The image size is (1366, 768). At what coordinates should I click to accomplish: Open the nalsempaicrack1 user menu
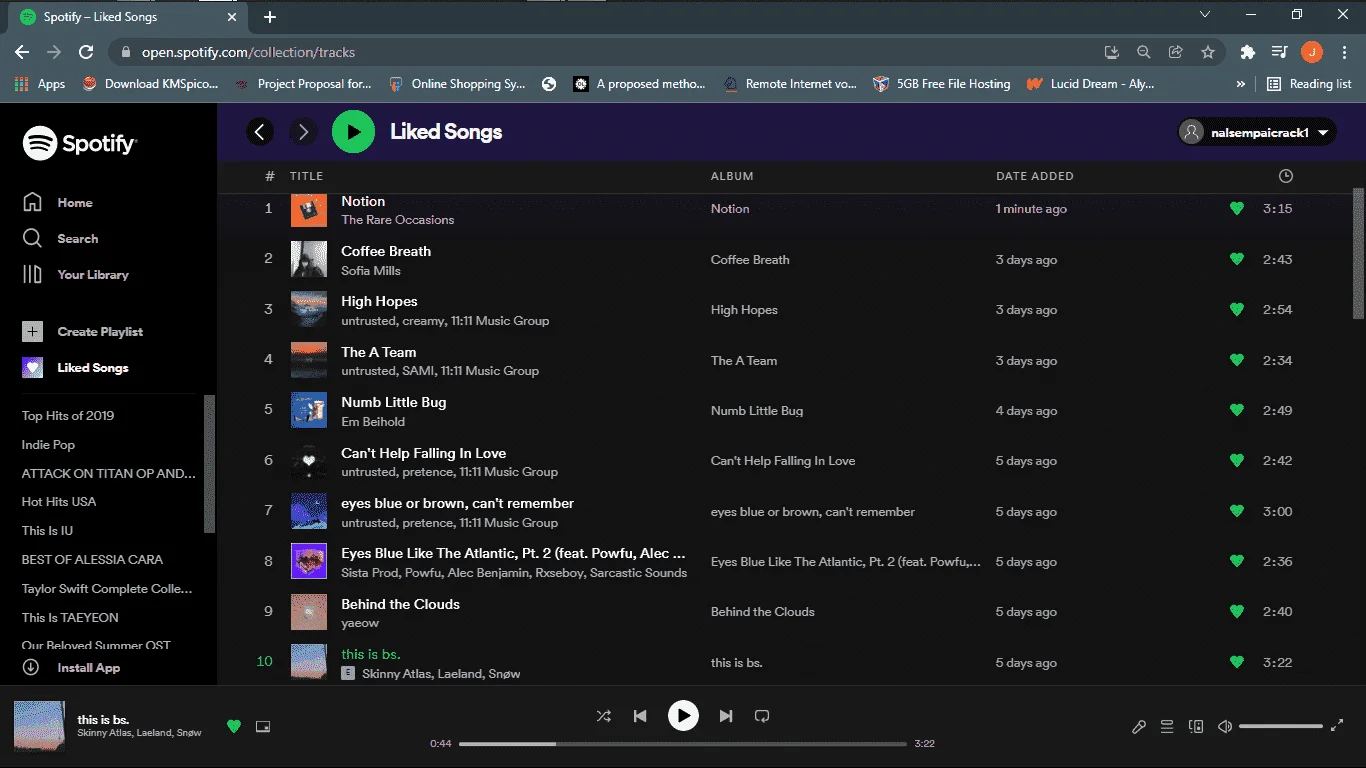point(1257,132)
